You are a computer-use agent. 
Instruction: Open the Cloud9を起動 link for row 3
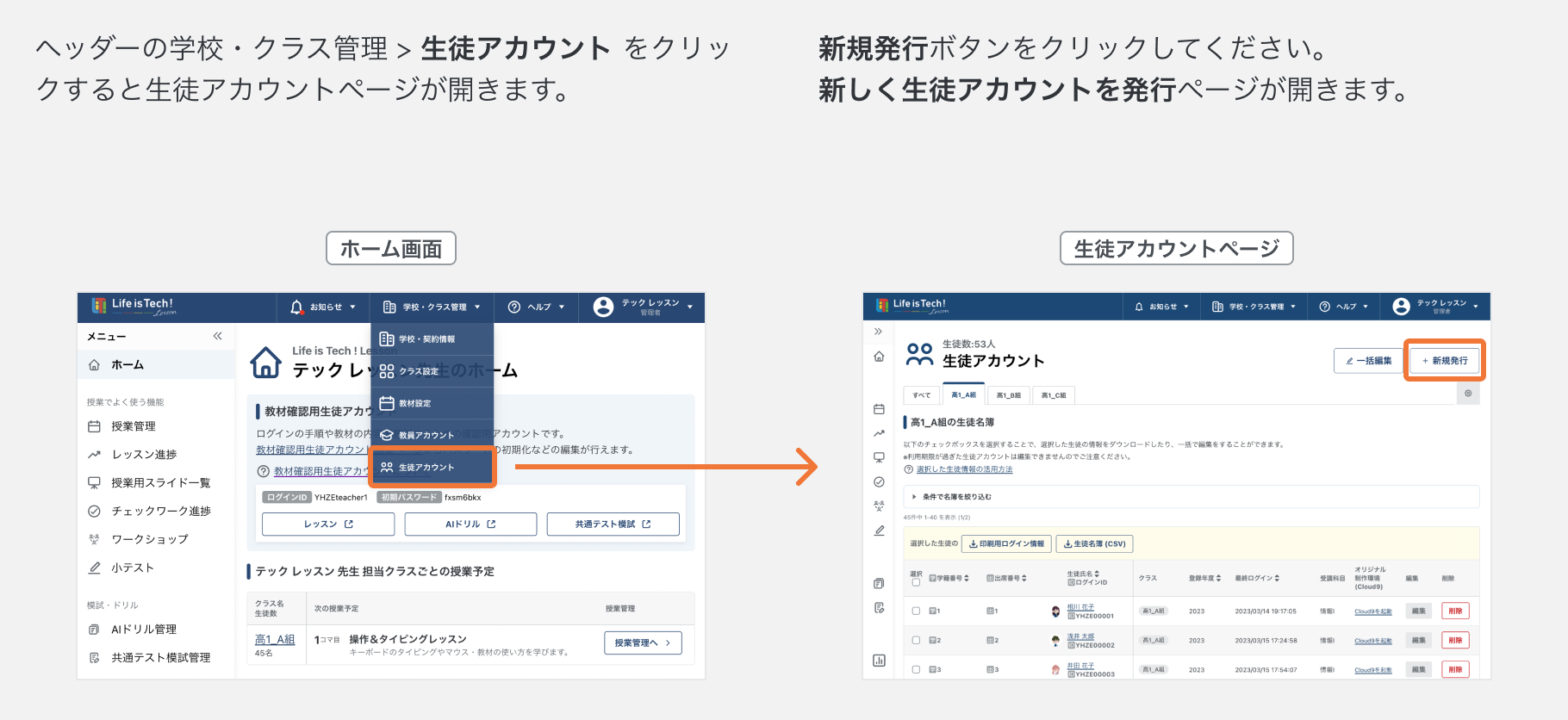pyautogui.click(x=1372, y=669)
